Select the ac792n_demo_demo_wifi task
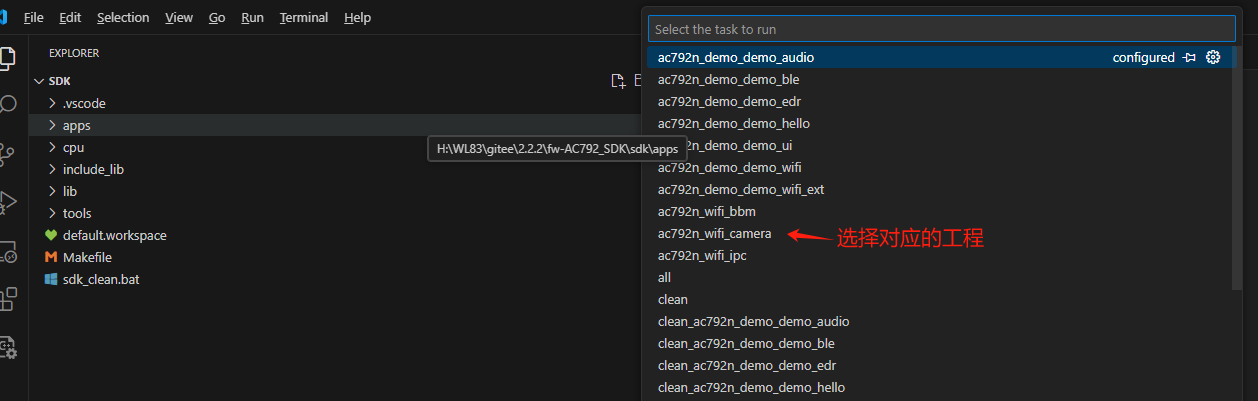Image resolution: width=1258 pixels, height=401 pixels. [942, 167]
